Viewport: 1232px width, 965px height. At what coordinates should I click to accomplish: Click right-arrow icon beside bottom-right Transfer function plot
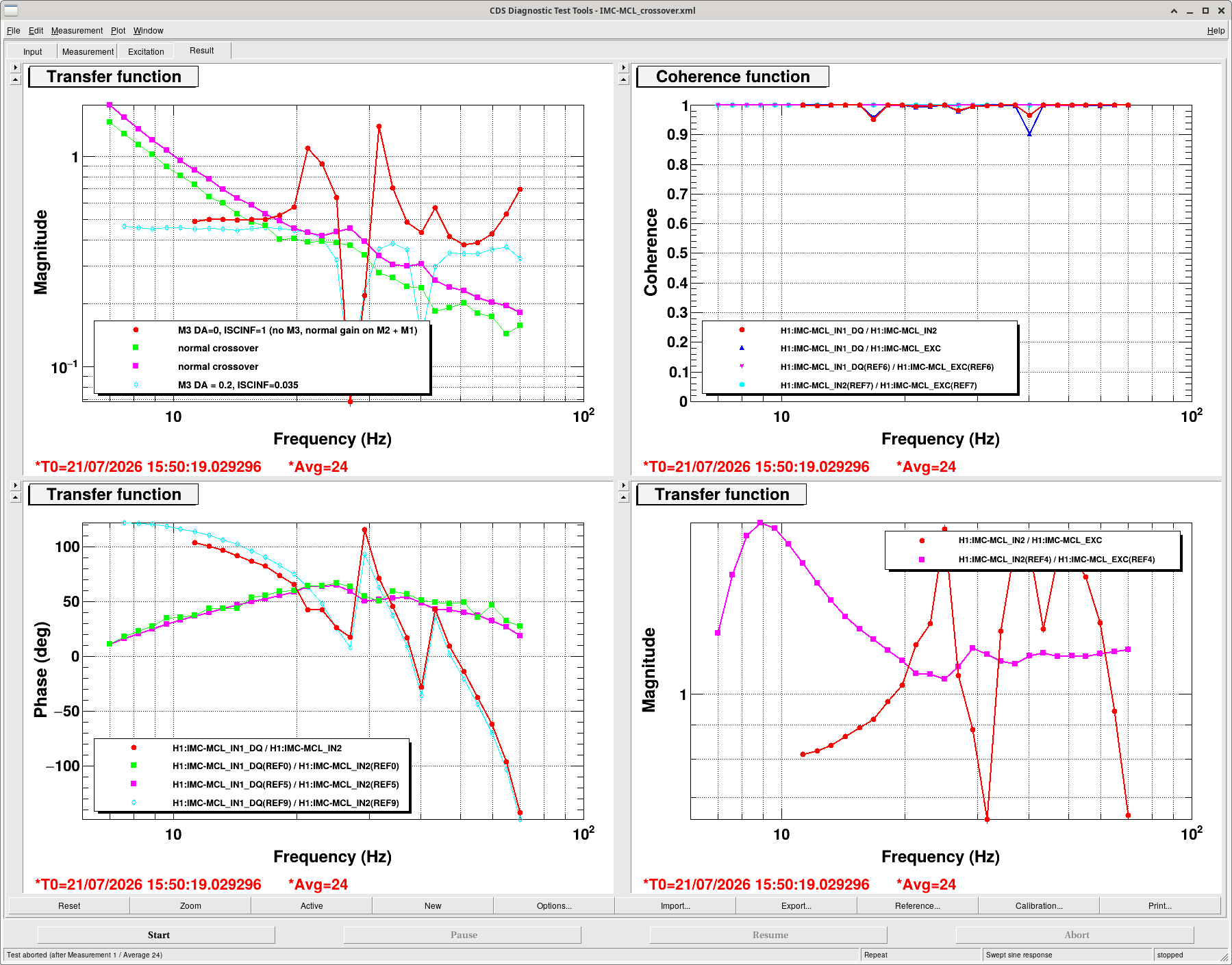623,486
